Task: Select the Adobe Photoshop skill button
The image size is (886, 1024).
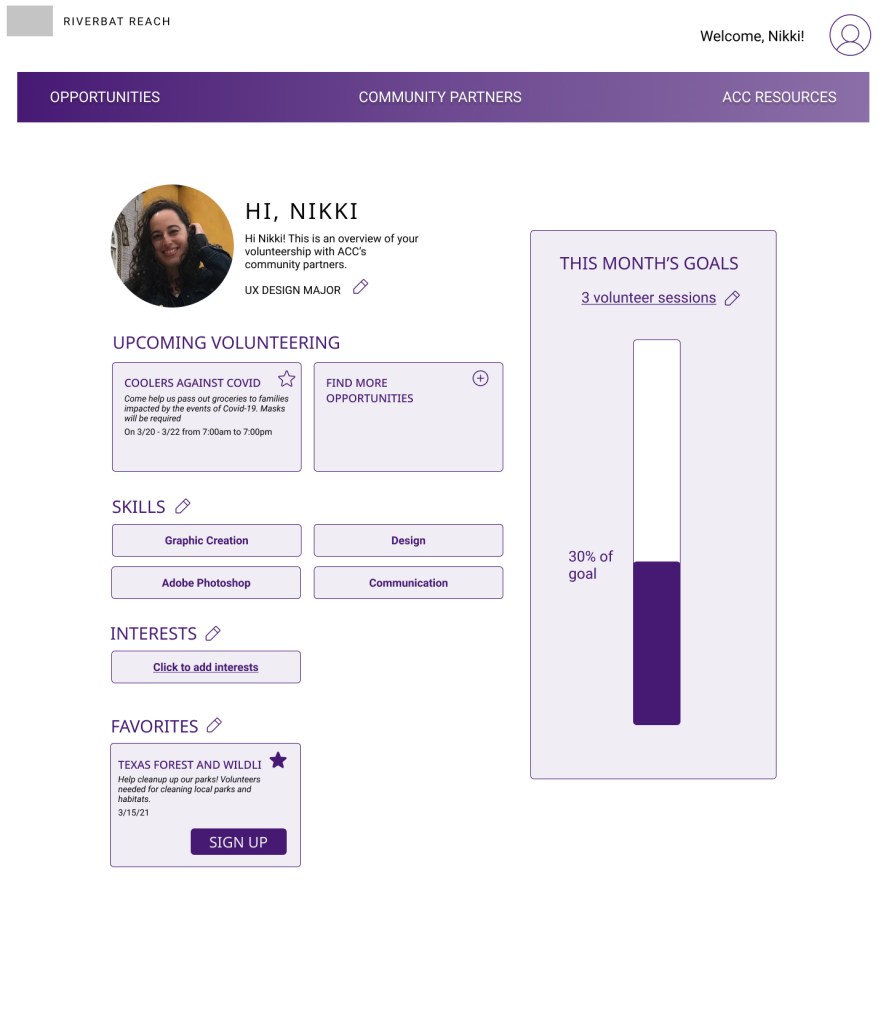Action: [x=206, y=583]
